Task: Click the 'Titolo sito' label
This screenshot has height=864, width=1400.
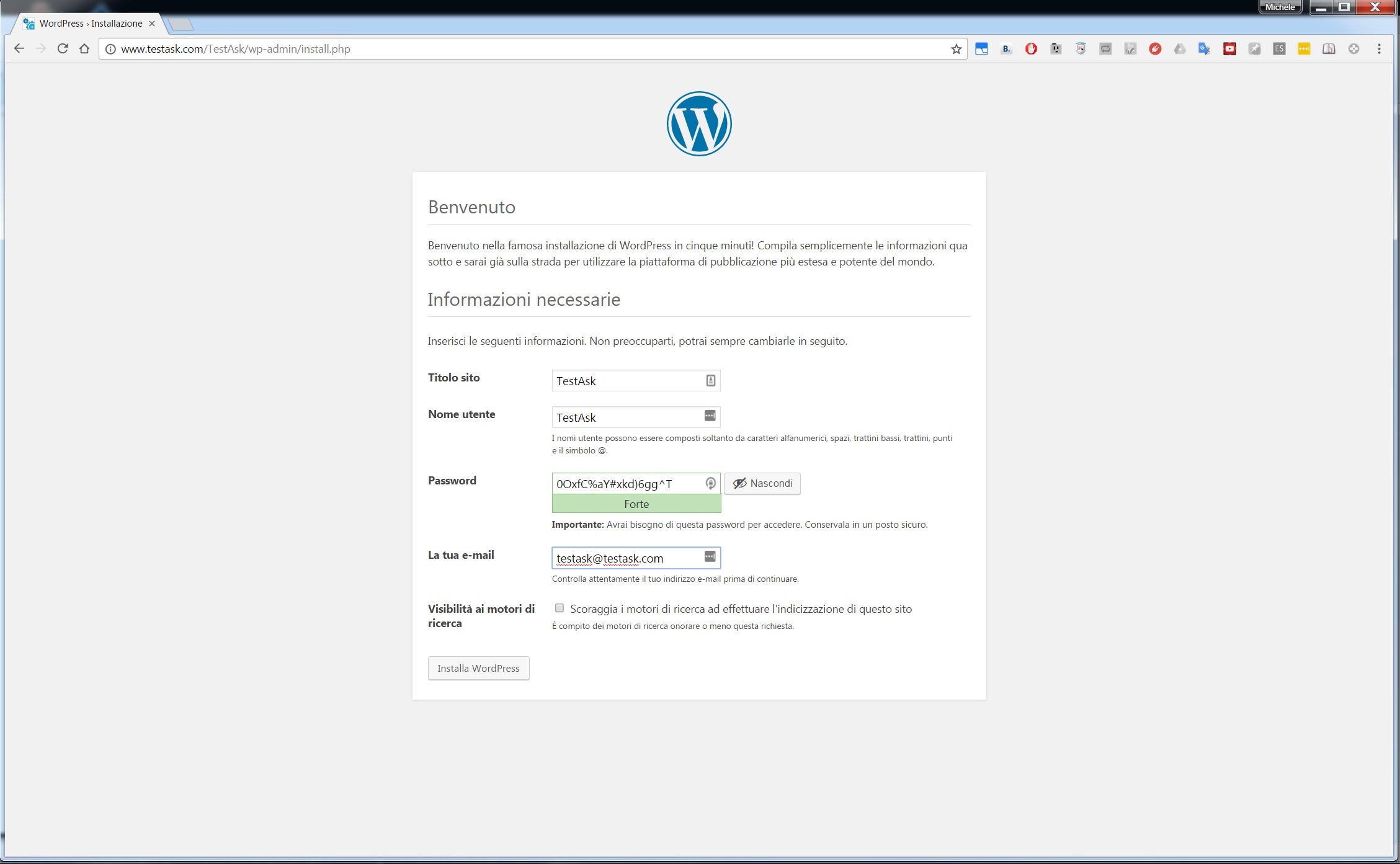Action: (x=453, y=377)
